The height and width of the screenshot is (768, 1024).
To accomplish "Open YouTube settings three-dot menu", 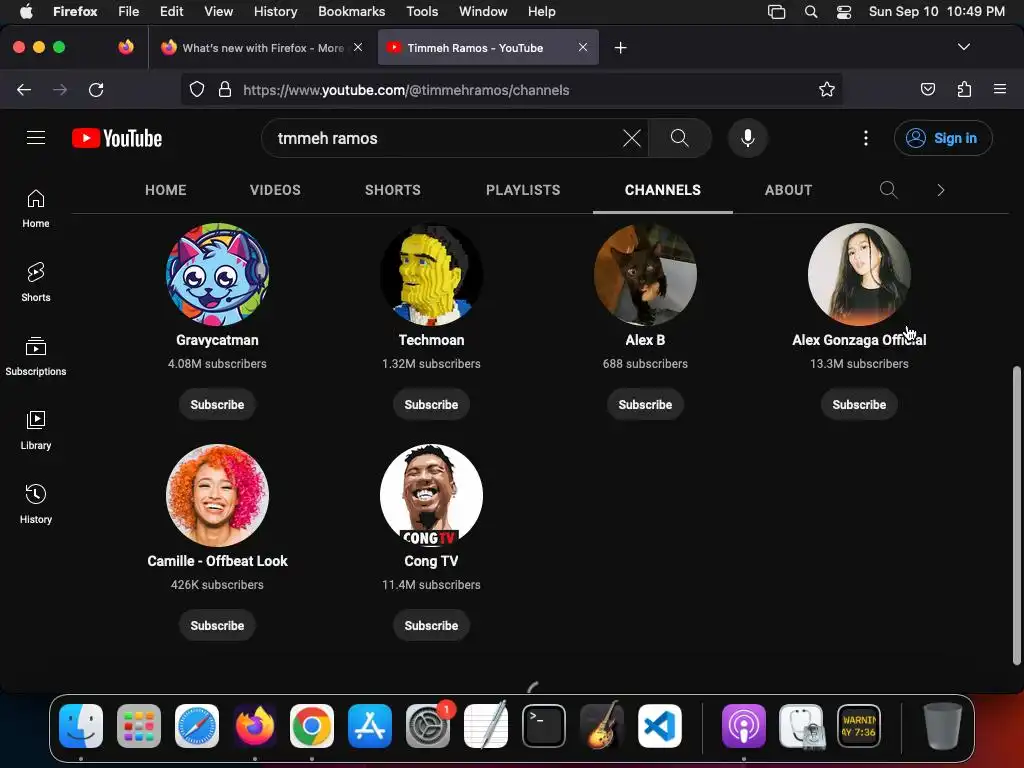I will [x=866, y=138].
